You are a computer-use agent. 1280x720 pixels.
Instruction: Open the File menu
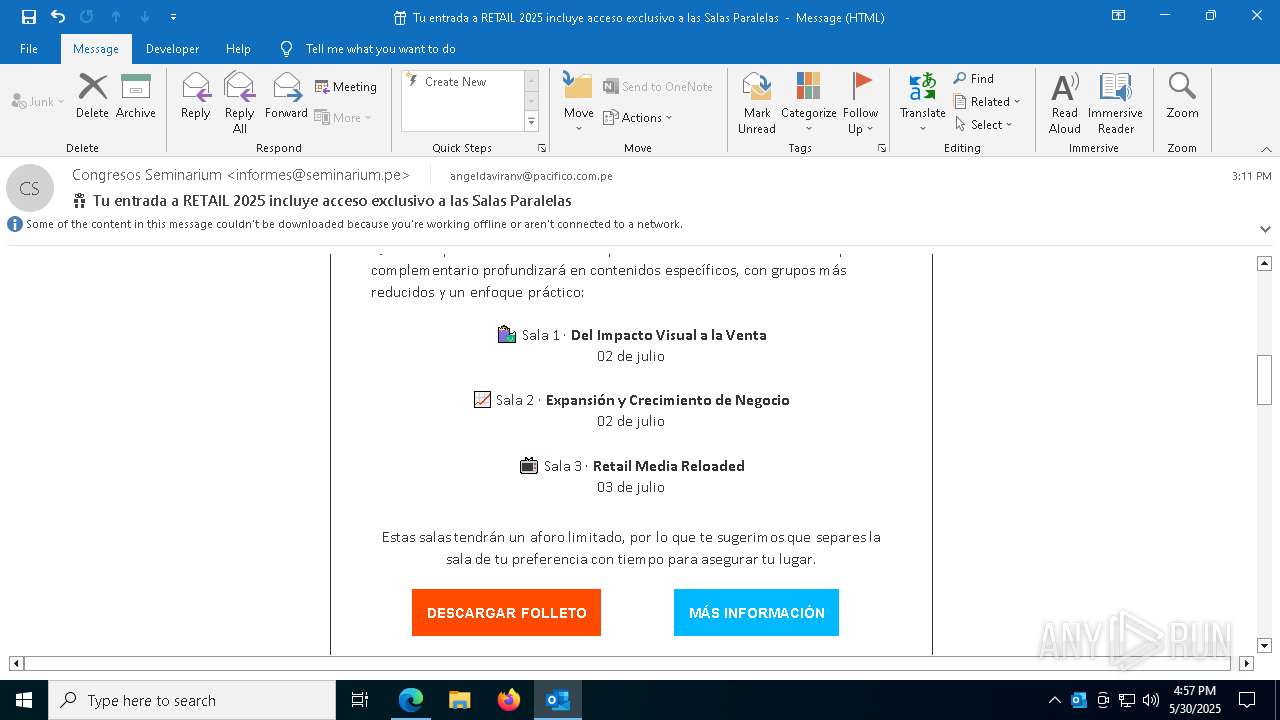(x=29, y=49)
